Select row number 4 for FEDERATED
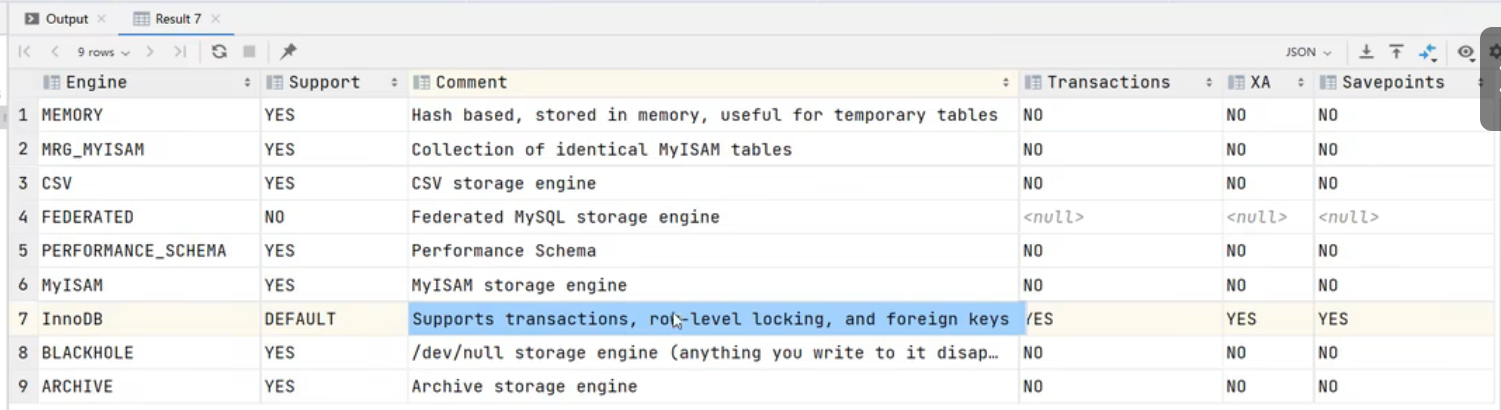 [22, 217]
